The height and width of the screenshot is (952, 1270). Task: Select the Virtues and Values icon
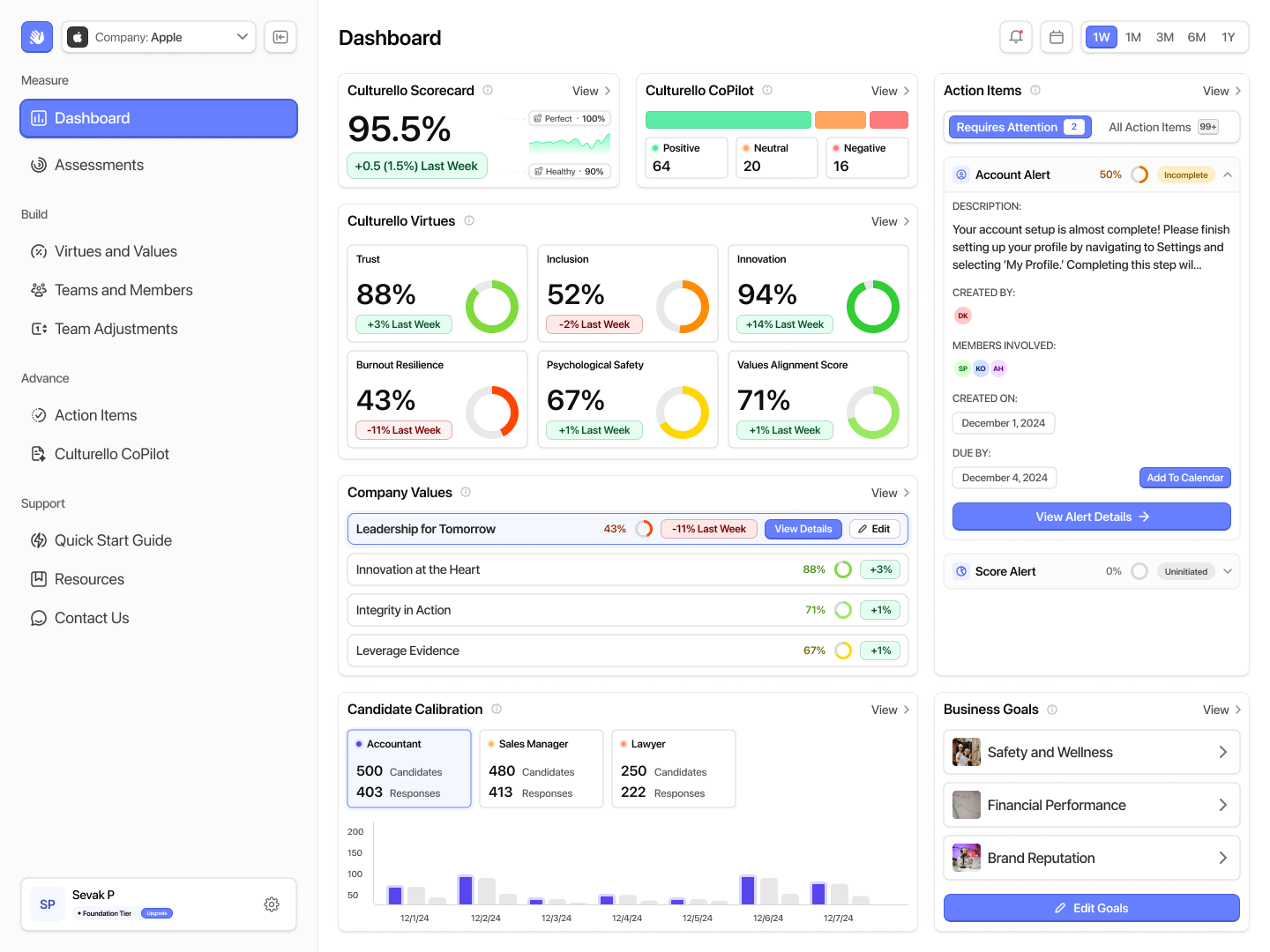[x=39, y=251]
